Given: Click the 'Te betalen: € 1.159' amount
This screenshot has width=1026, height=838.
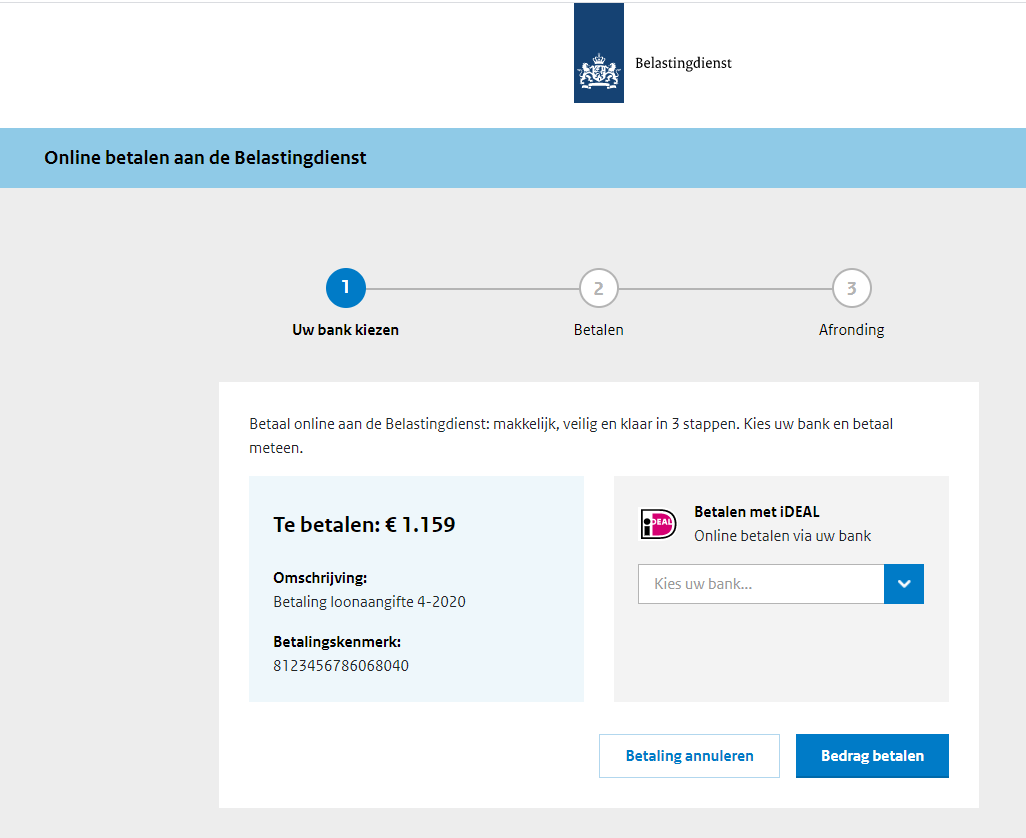Looking at the screenshot, I should tap(364, 524).
